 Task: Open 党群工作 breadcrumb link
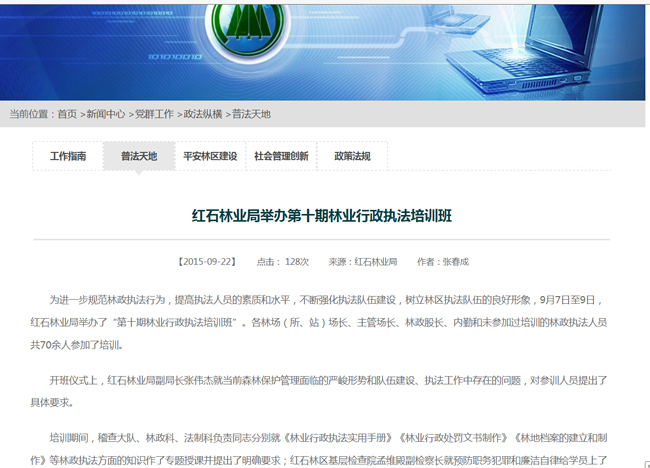154,114
